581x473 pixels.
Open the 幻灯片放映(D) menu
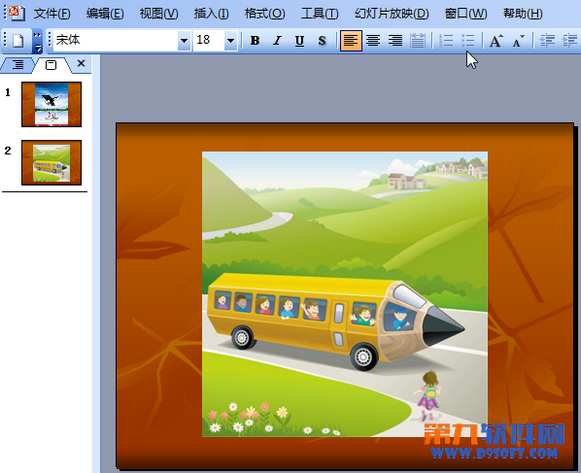(392, 14)
